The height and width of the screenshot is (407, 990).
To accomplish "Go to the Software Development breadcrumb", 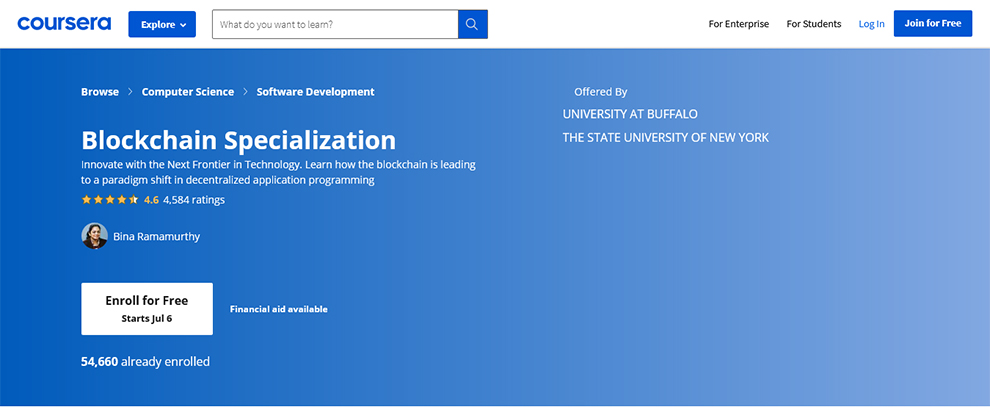I will (315, 91).
